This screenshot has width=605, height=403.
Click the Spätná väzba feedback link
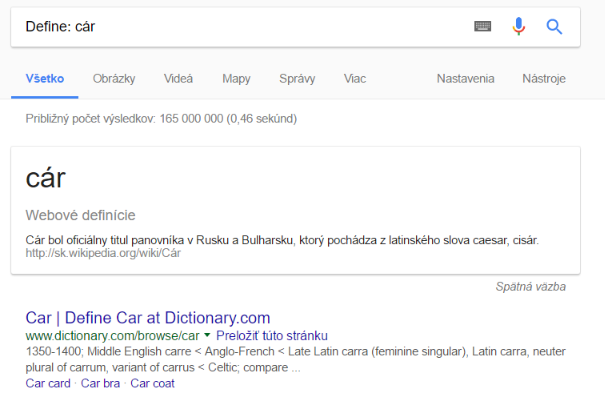531,287
